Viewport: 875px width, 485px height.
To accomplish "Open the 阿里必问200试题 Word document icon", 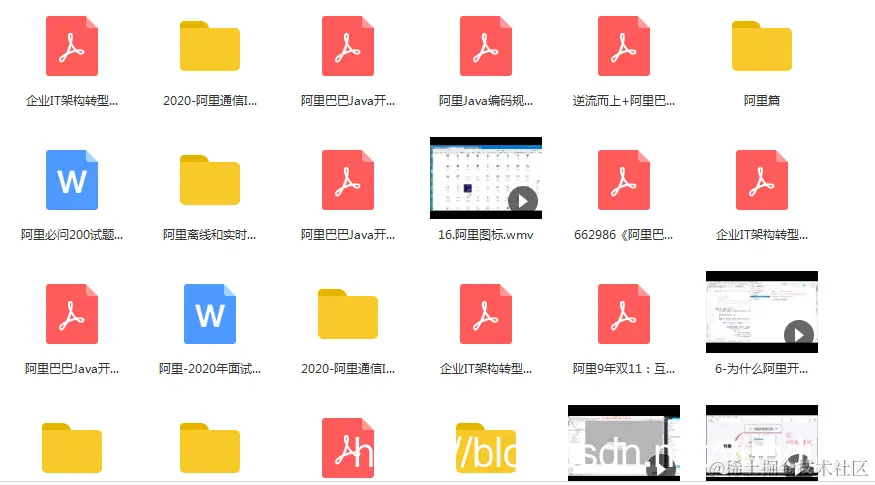I will tap(72, 180).
